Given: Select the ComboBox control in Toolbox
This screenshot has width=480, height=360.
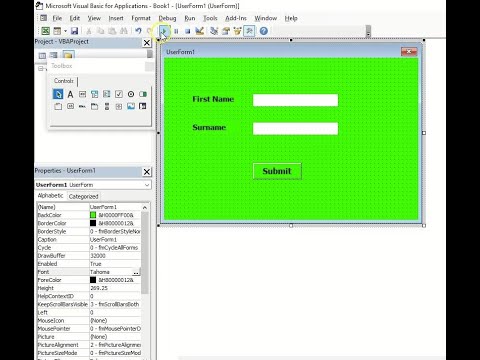Looking at the screenshot, I should tap(94, 94).
